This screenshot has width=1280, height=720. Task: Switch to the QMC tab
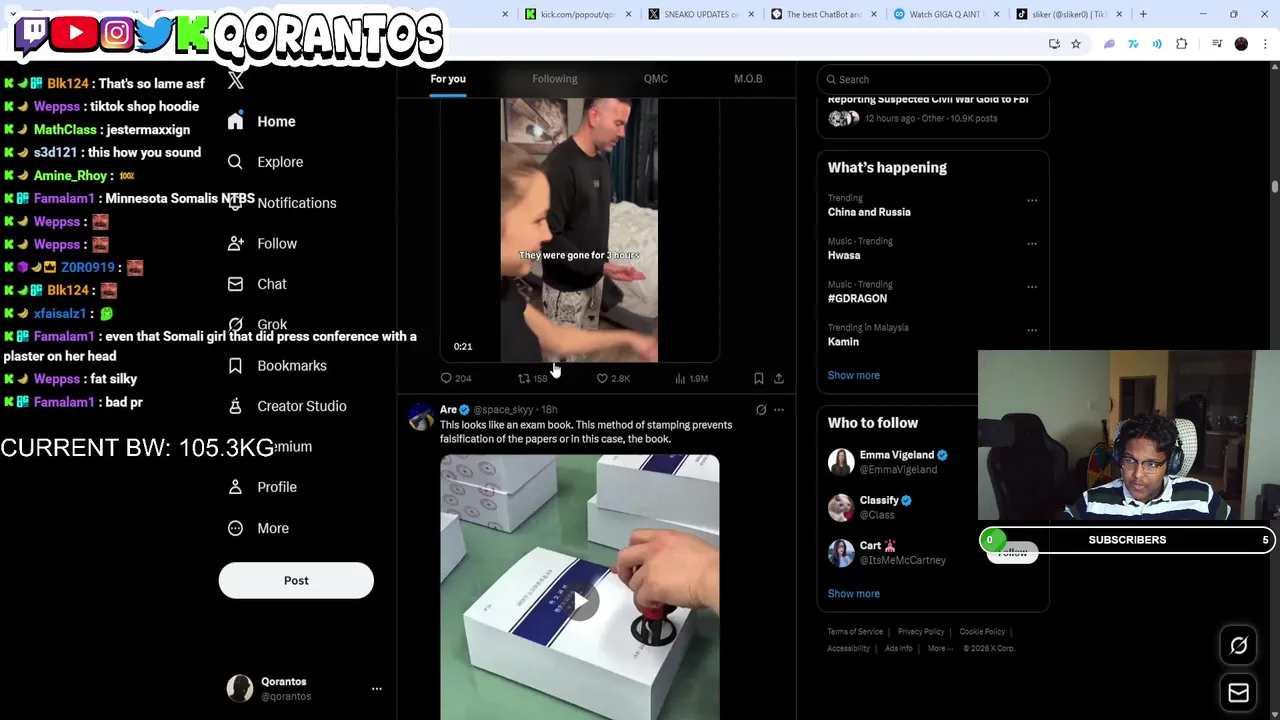[656, 79]
